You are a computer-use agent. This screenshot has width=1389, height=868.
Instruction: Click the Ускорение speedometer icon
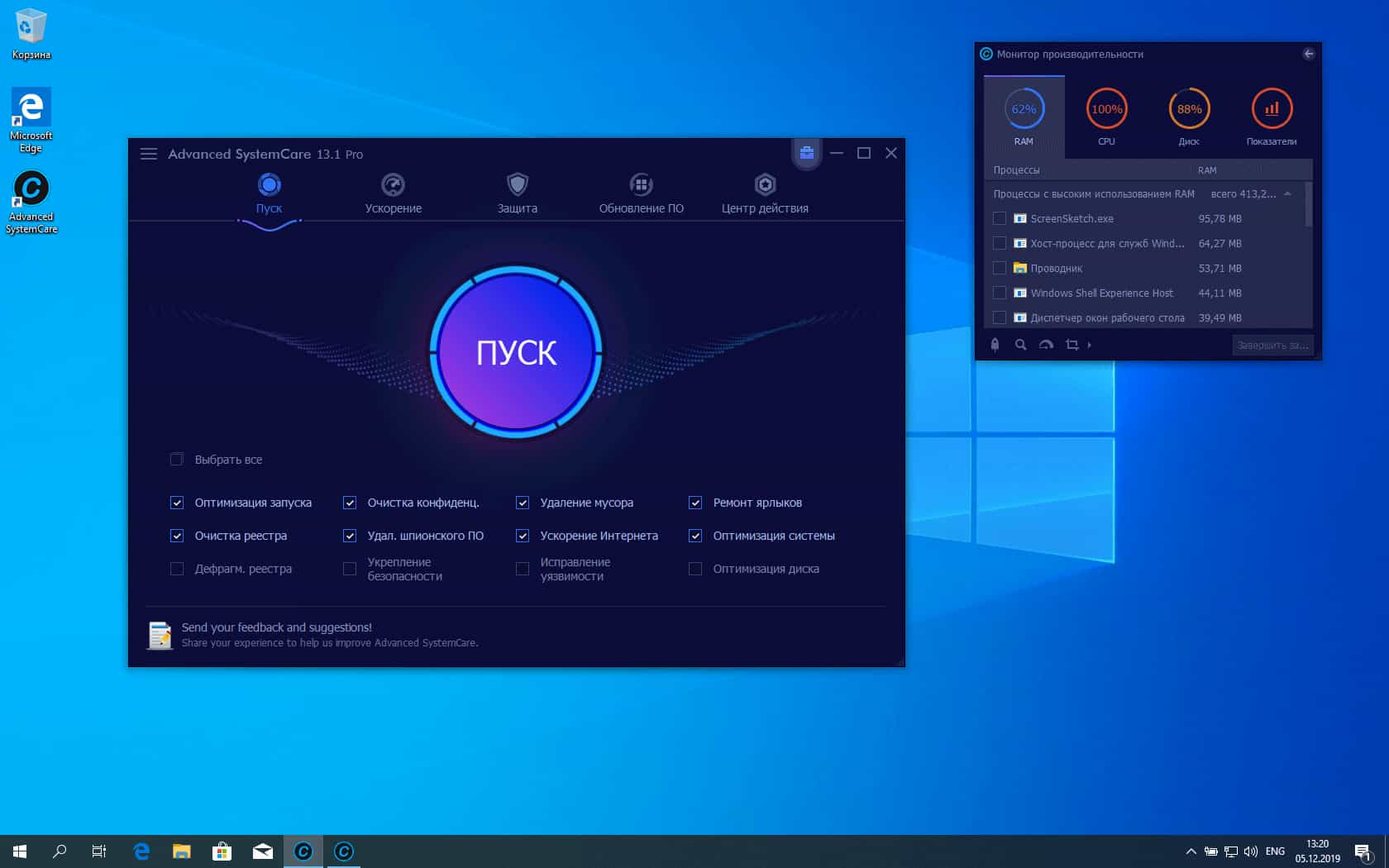click(393, 184)
